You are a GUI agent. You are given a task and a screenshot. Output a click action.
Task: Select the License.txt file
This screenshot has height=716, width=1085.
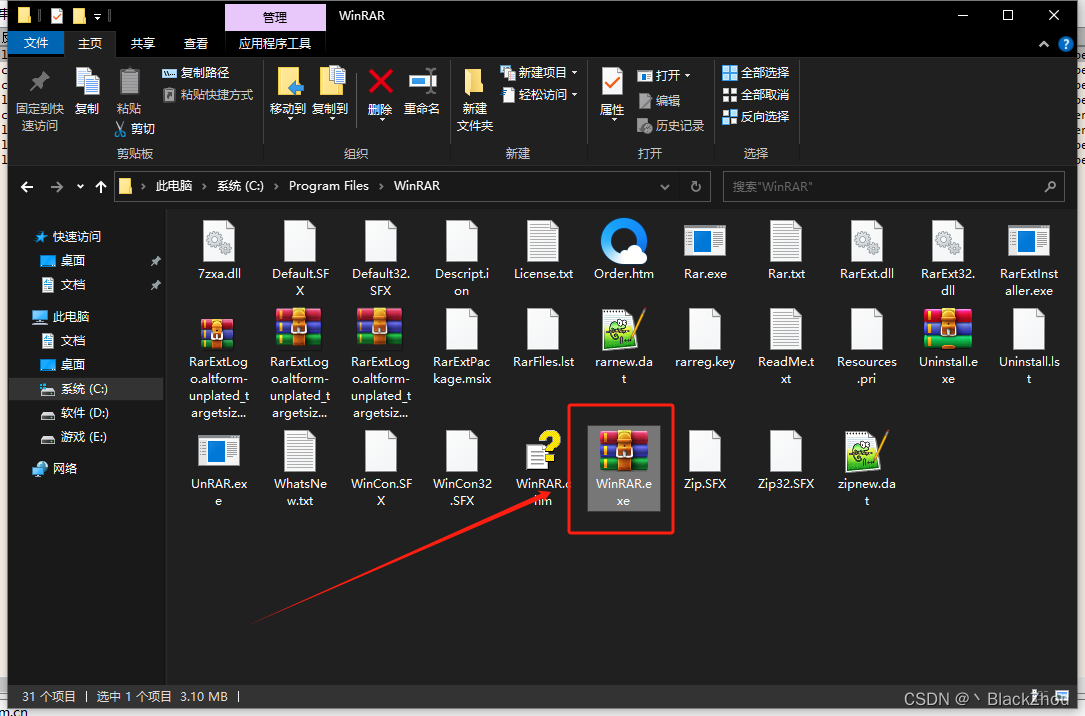(x=543, y=250)
